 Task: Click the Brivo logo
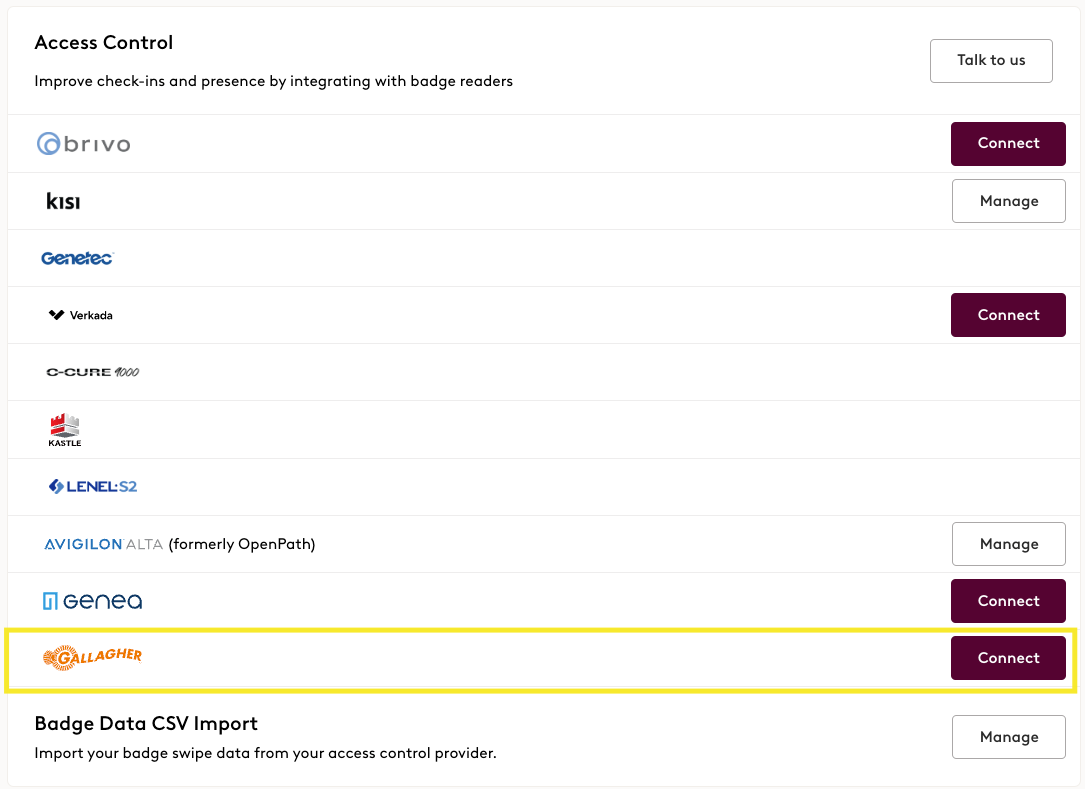84,144
